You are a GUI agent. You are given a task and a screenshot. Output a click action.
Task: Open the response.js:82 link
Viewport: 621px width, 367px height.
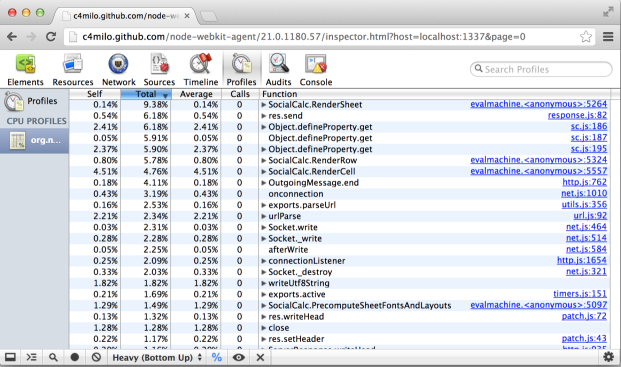(x=577, y=115)
